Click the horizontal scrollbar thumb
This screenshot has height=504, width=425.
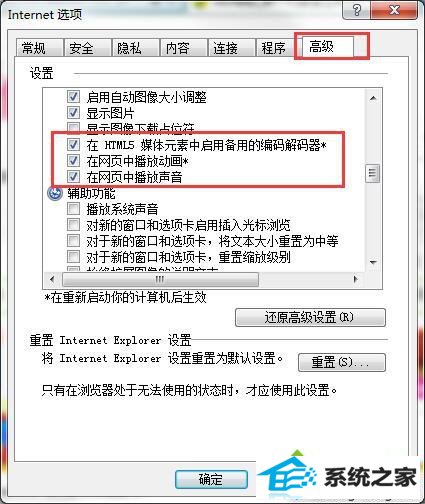click(160, 279)
